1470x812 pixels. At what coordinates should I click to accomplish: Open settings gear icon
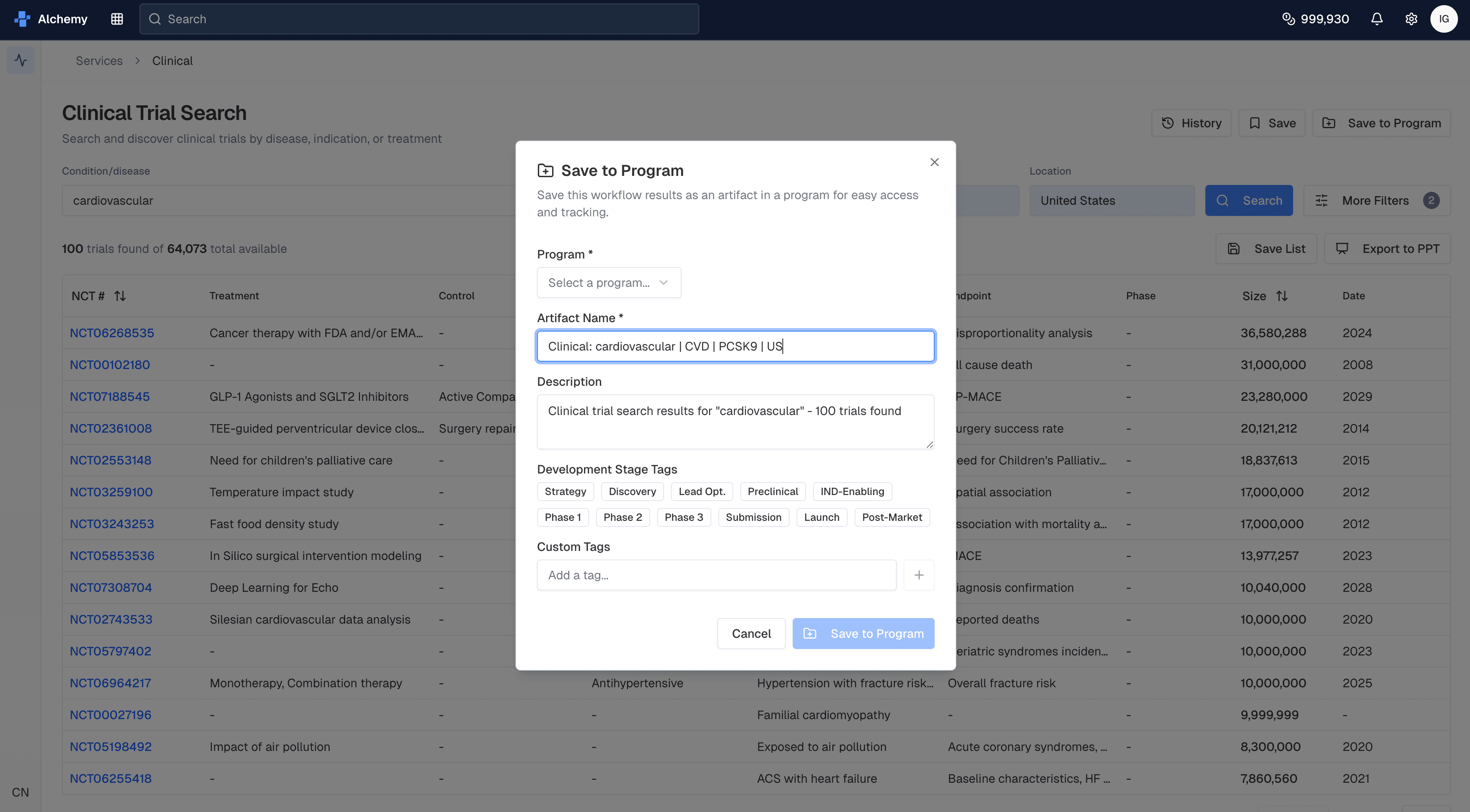coord(1411,19)
